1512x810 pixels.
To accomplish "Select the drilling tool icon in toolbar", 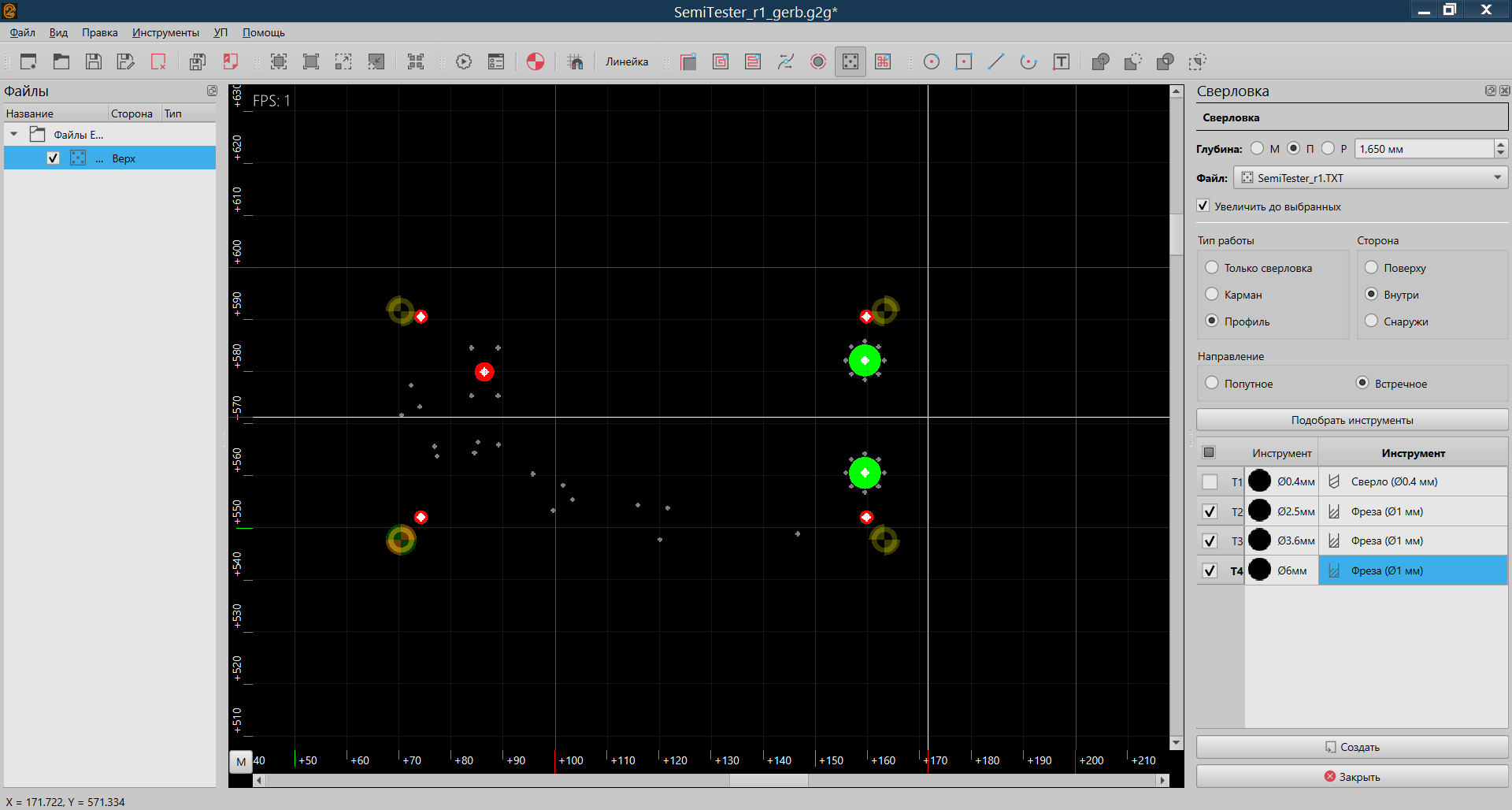I will coord(850,61).
